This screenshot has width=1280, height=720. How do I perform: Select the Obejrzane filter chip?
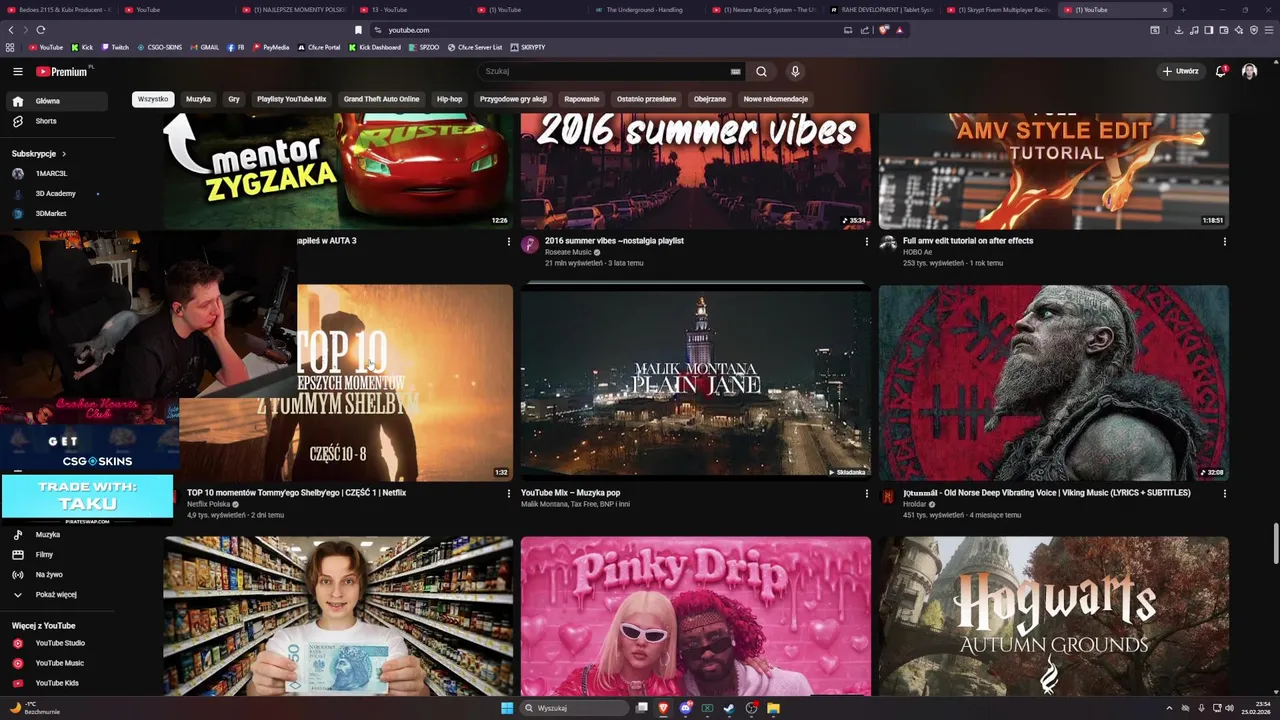point(710,99)
